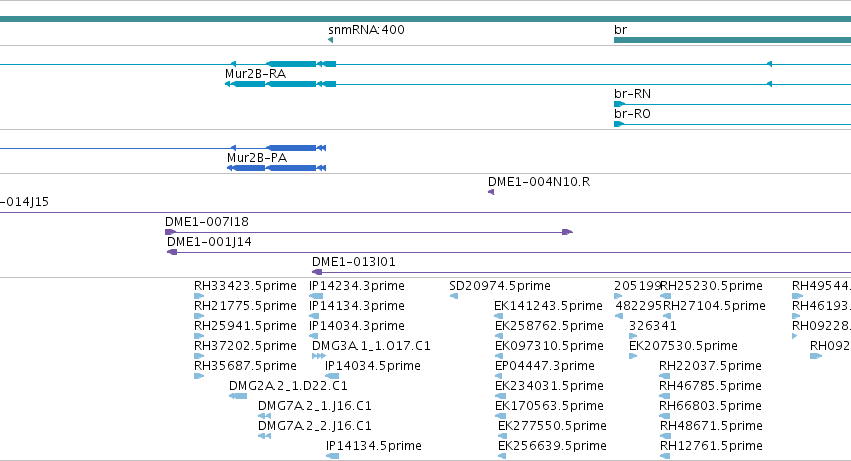Click the IP14134.5prime EST glyph
The width and height of the screenshot is (851, 461).
coord(332,456)
